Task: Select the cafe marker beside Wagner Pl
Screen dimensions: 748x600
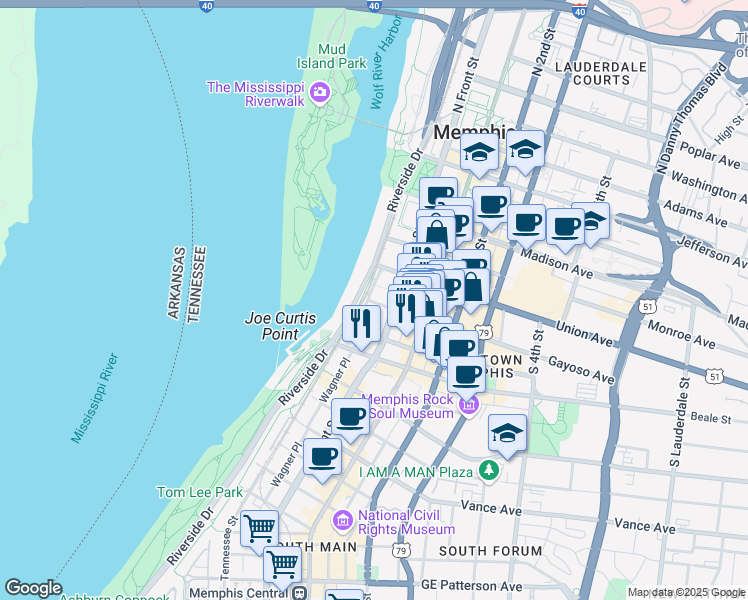Action: (350, 416)
